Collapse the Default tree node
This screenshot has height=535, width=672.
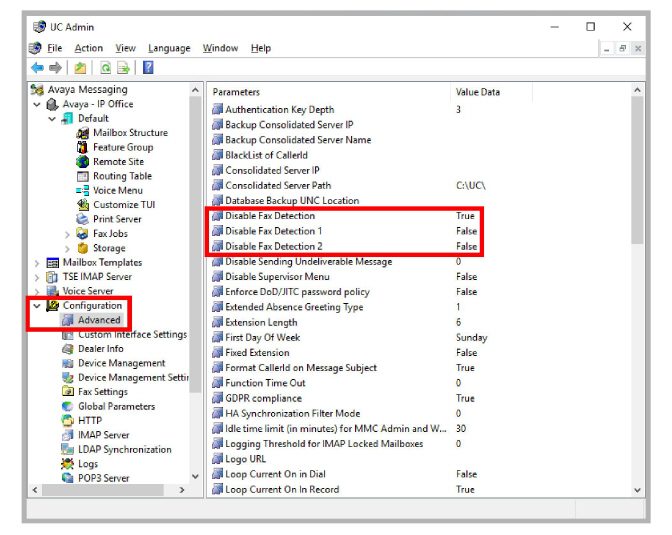coord(52,119)
